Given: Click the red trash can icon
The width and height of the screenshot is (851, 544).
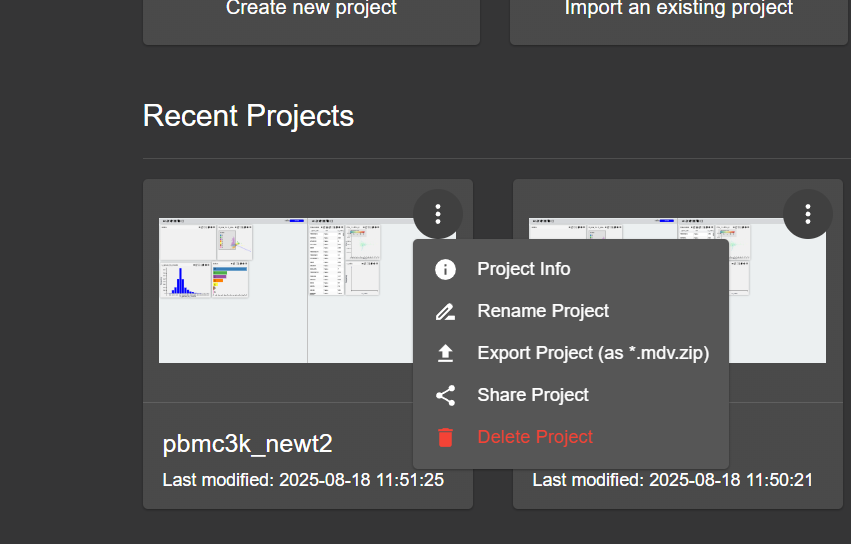Looking at the screenshot, I should [446, 437].
